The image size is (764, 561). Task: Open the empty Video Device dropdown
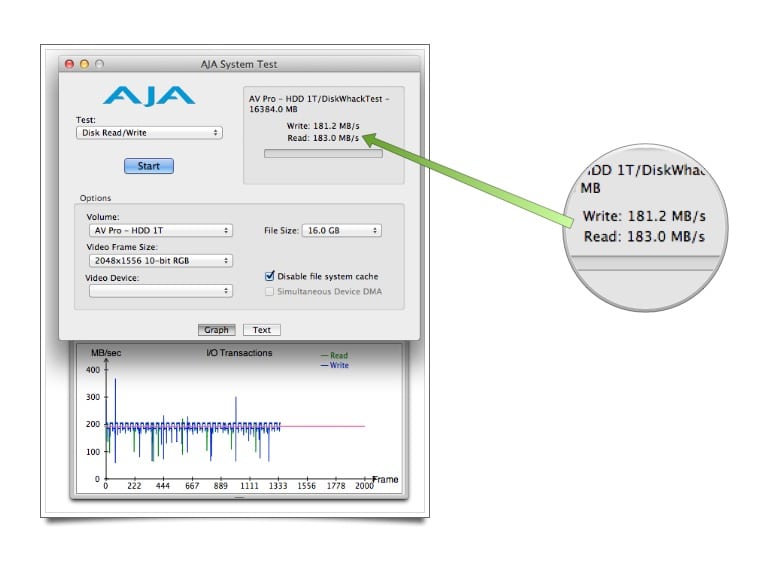tap(160, 291)
